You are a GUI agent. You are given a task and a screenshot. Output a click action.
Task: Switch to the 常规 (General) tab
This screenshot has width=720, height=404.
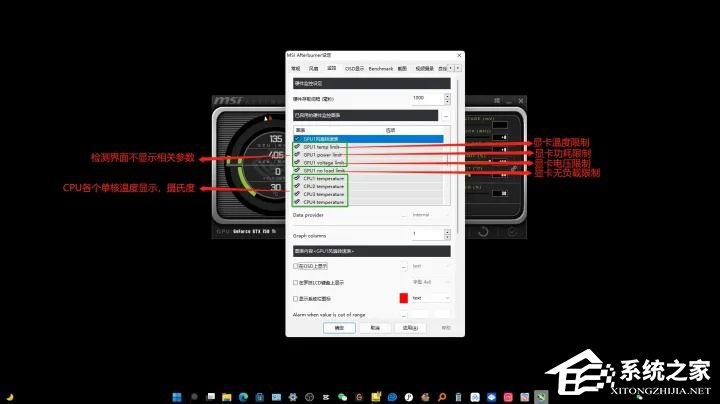(x=296, y=68)
